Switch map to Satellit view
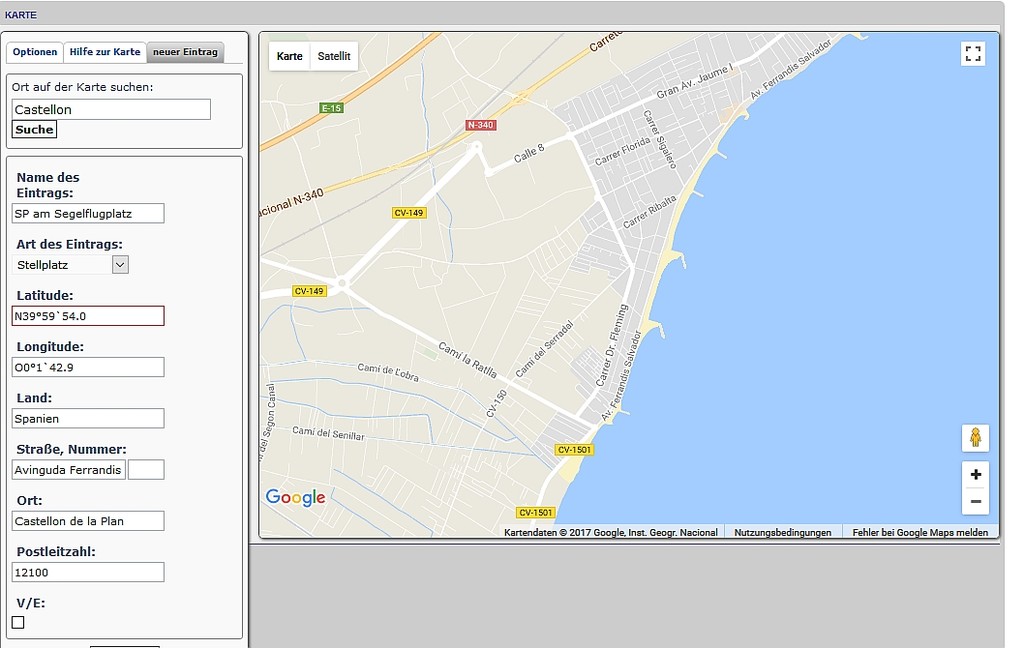 (334, 56)
